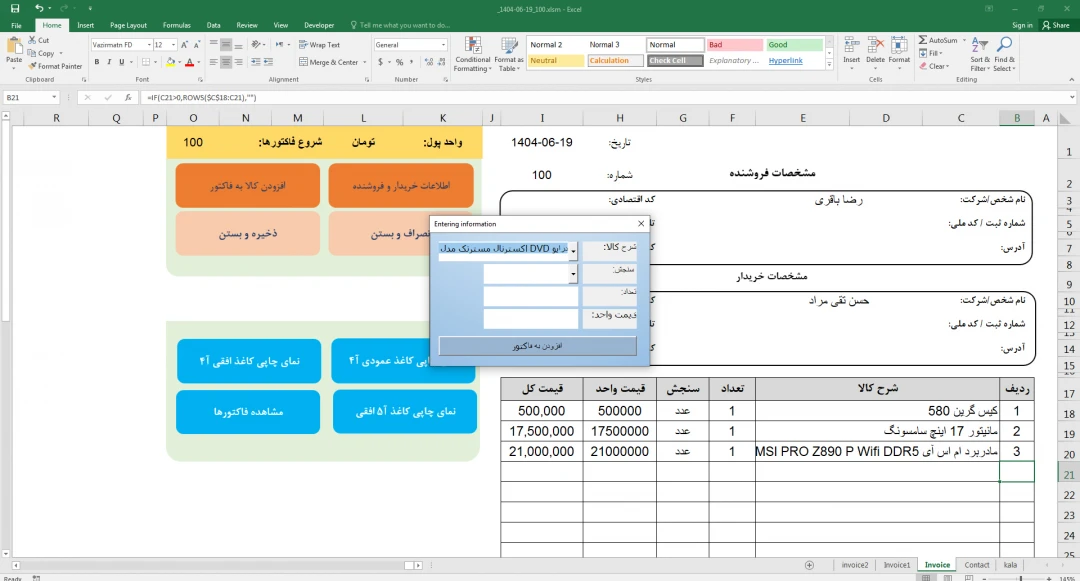Click the AutoSum sigma icon
This screenshot has height=581, width=1080.
(923, 40)
